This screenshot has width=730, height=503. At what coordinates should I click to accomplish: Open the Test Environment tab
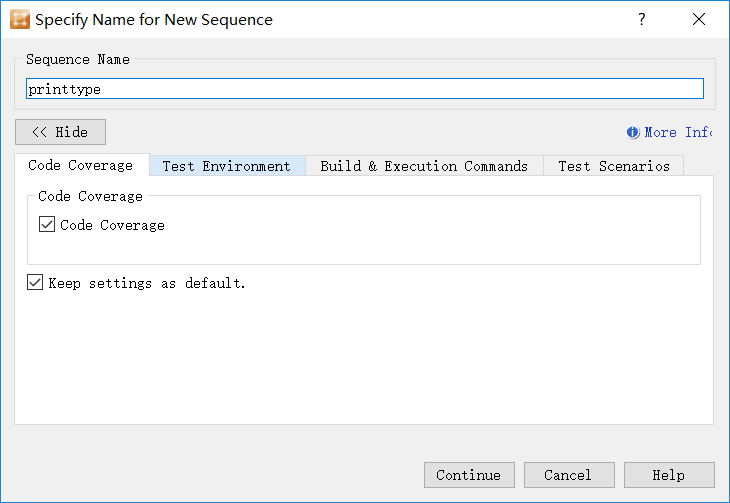click(x=227, y=166)
